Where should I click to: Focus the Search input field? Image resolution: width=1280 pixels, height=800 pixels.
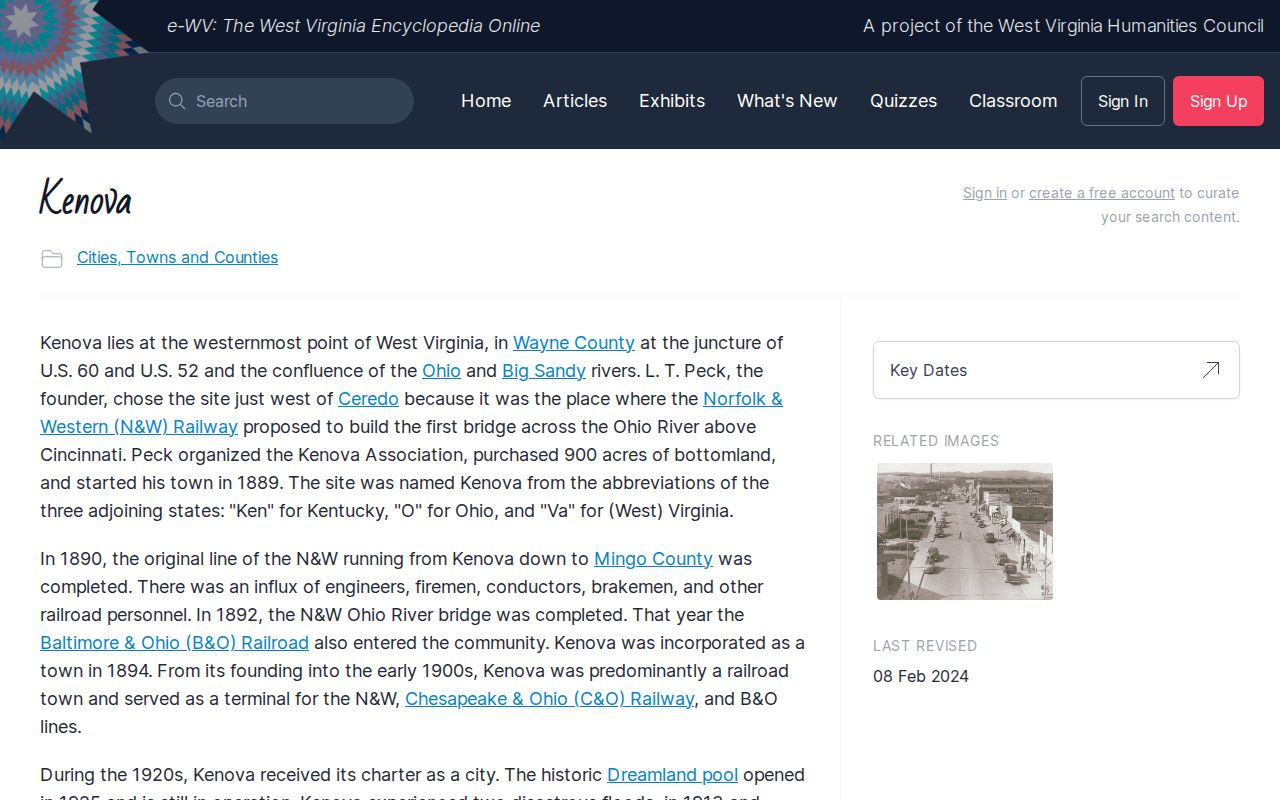[x=284, y=101]
